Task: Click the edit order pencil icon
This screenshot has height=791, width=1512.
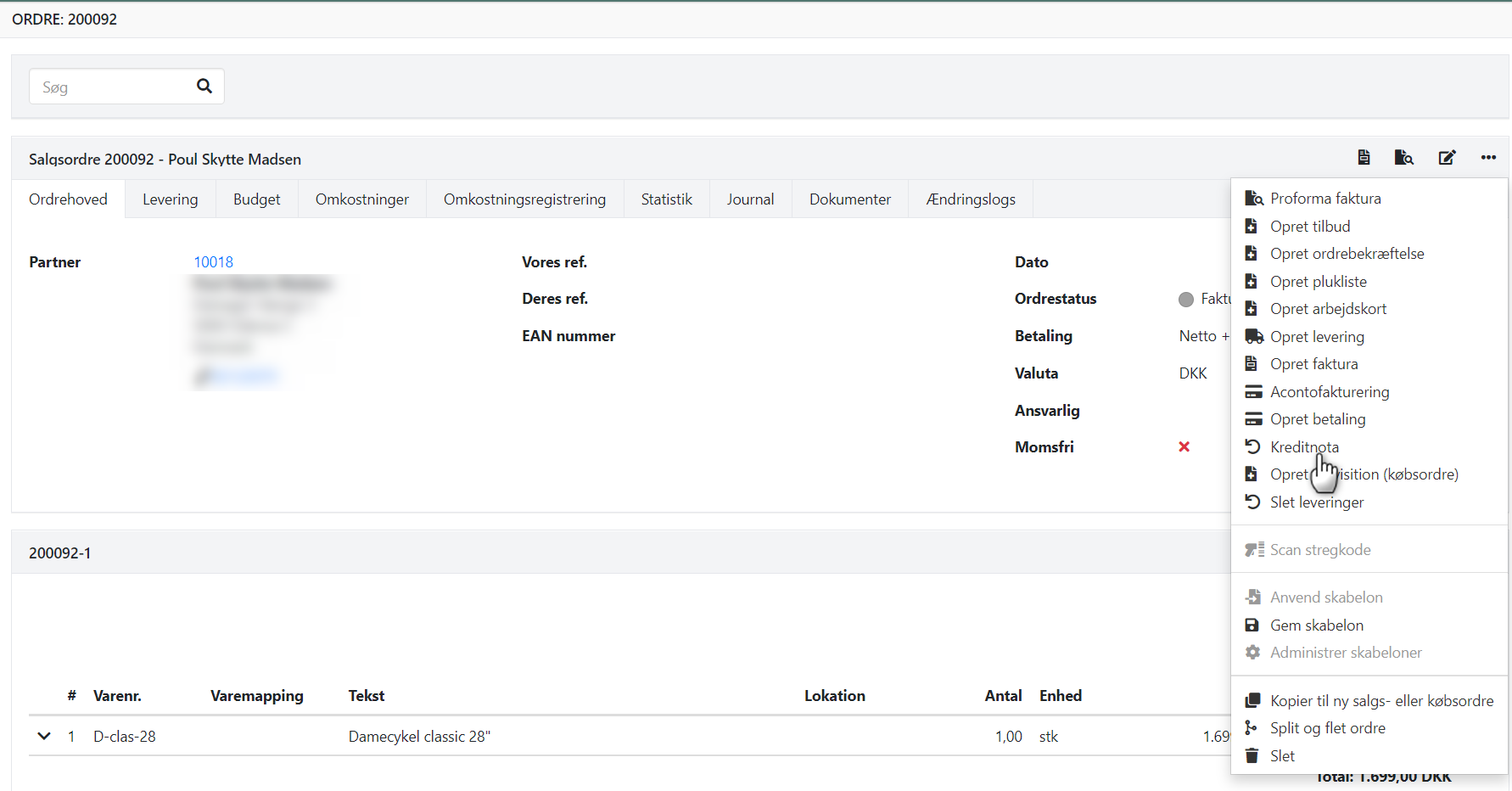Action: coord(1447,157)
